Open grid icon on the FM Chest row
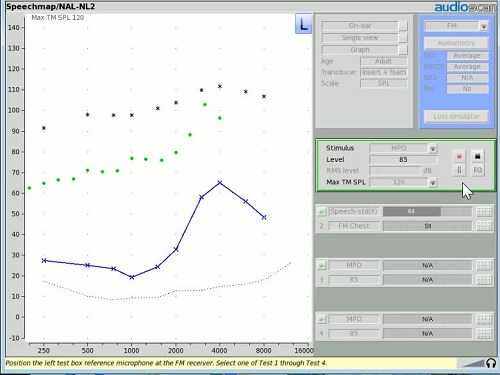 pos(484,226)
